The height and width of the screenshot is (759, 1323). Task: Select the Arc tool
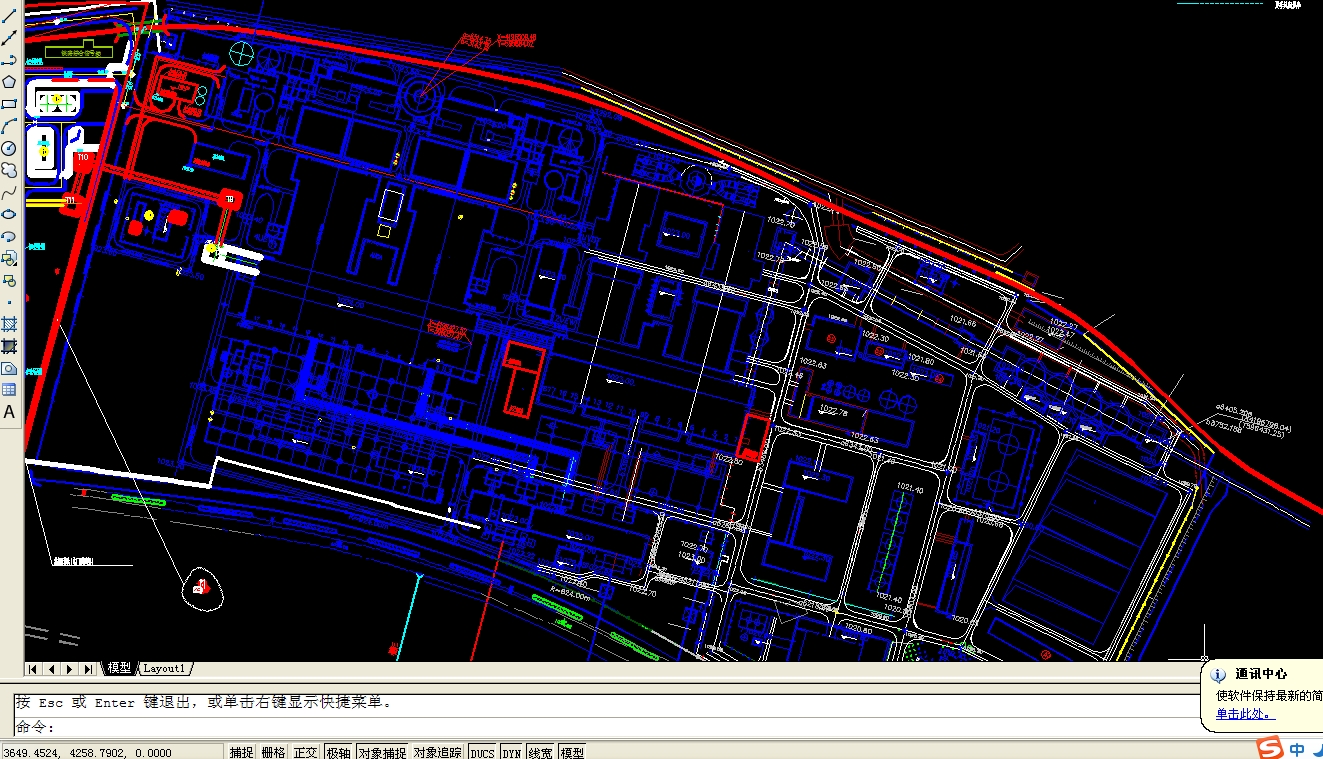(x=9, y=126)
